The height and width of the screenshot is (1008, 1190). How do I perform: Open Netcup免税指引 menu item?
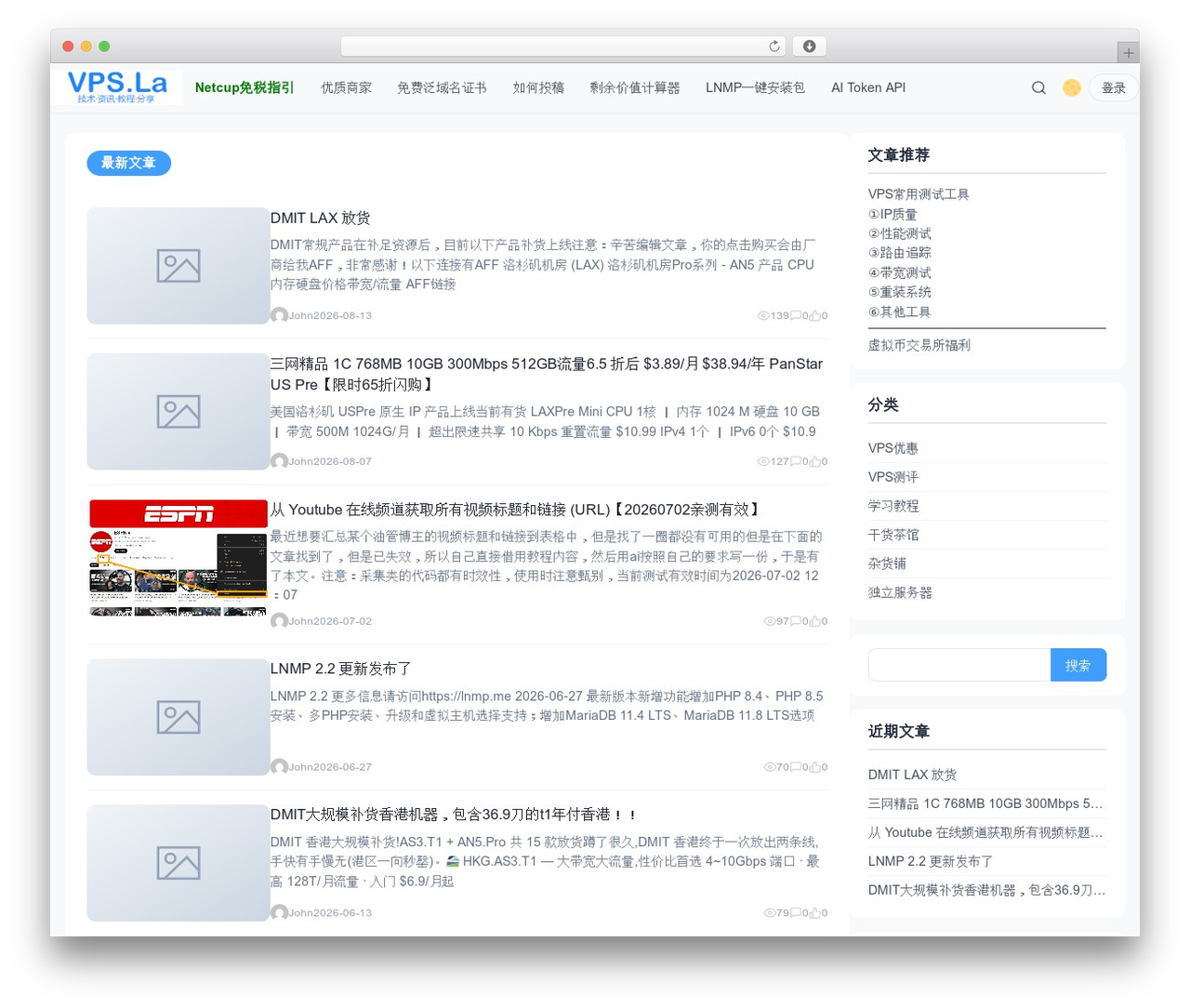pos(245,87)
